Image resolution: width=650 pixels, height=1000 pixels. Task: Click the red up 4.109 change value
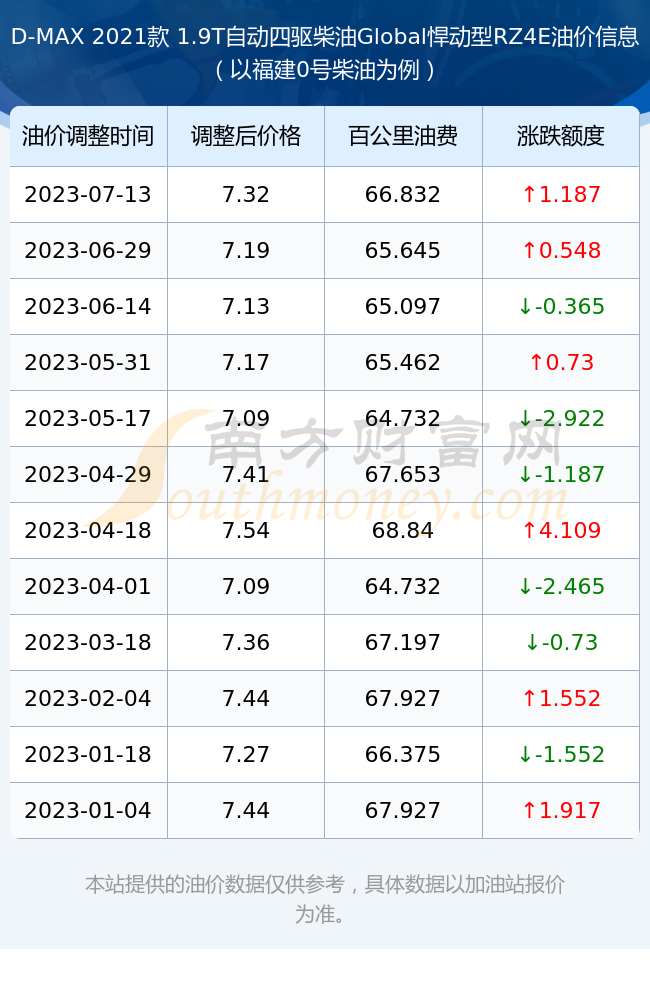pyautogui.click(x=561, y=531)
